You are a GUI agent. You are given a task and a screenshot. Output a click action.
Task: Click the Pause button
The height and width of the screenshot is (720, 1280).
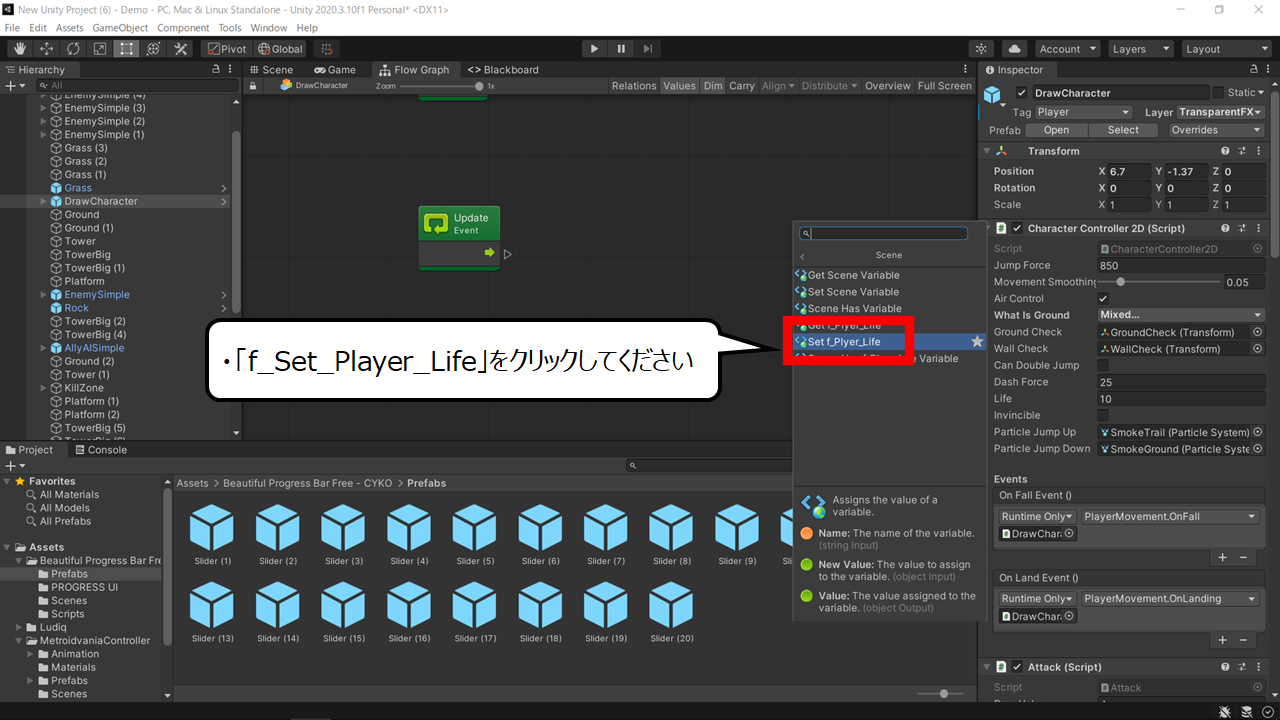621,48
